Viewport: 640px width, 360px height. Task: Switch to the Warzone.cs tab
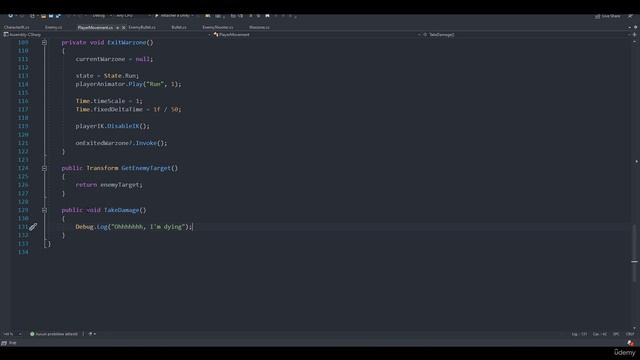click(x=259, y=27)
